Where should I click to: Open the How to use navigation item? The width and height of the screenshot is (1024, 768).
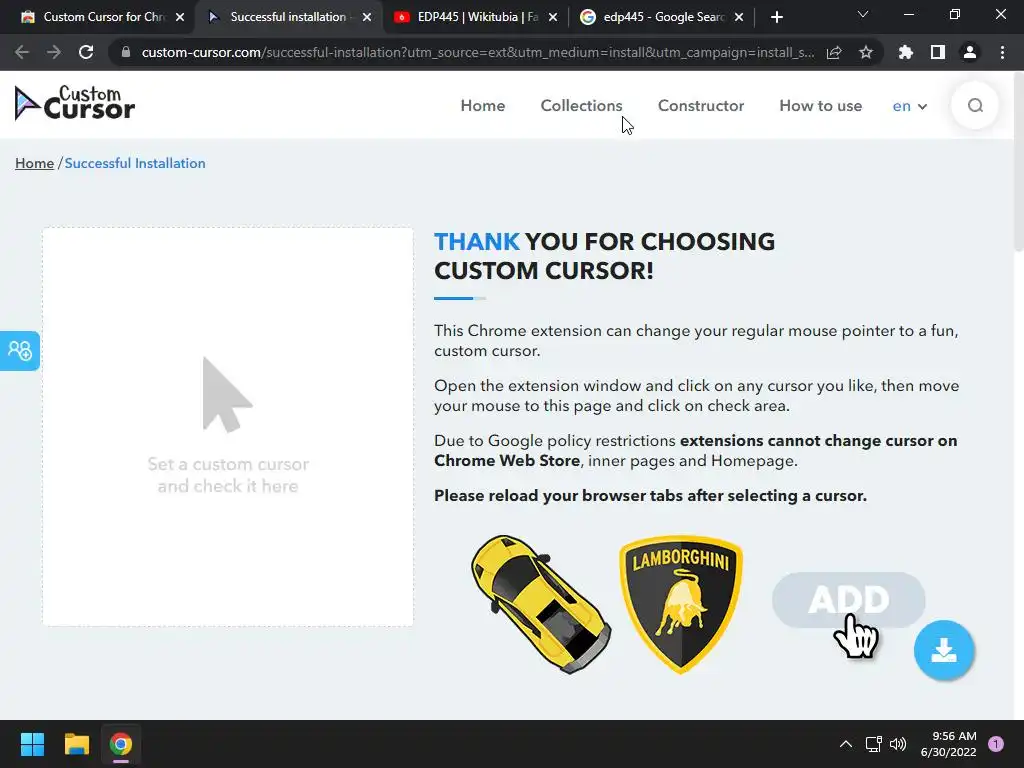820,106
